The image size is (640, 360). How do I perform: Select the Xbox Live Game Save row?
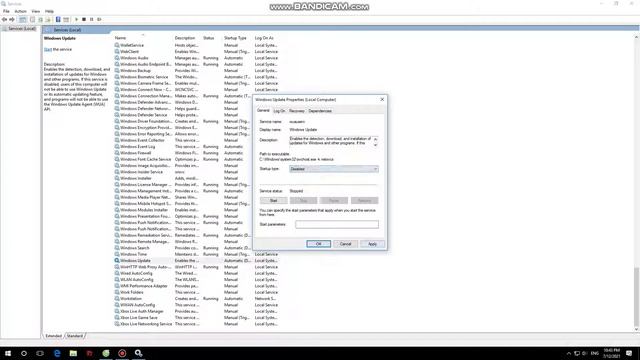196,318
